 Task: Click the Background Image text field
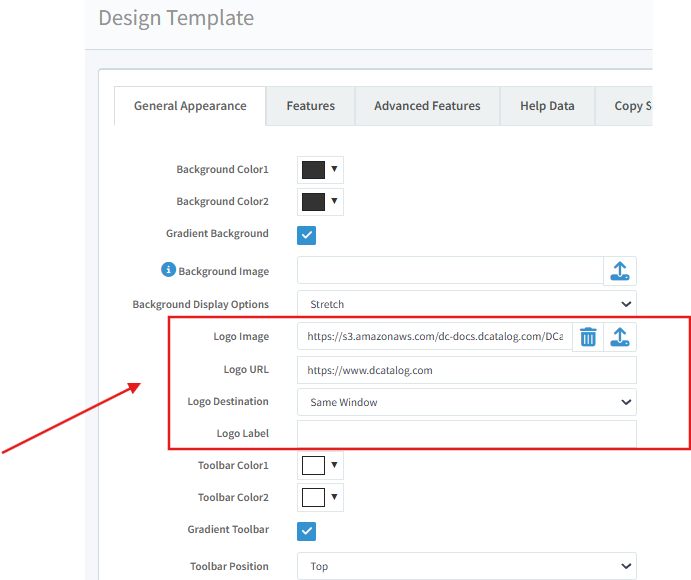tap(450, 271)
